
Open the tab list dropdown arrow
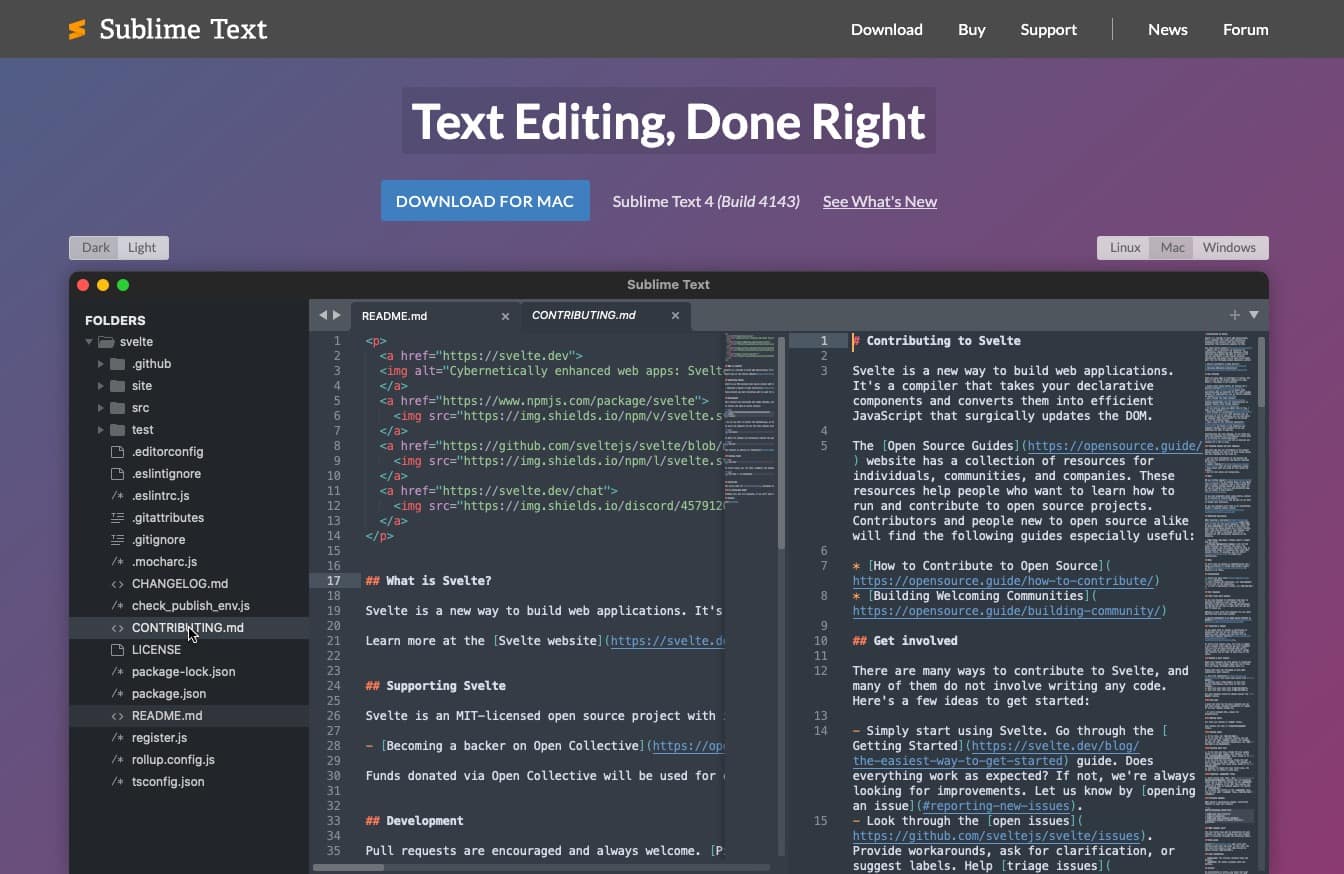[1254, 314]
